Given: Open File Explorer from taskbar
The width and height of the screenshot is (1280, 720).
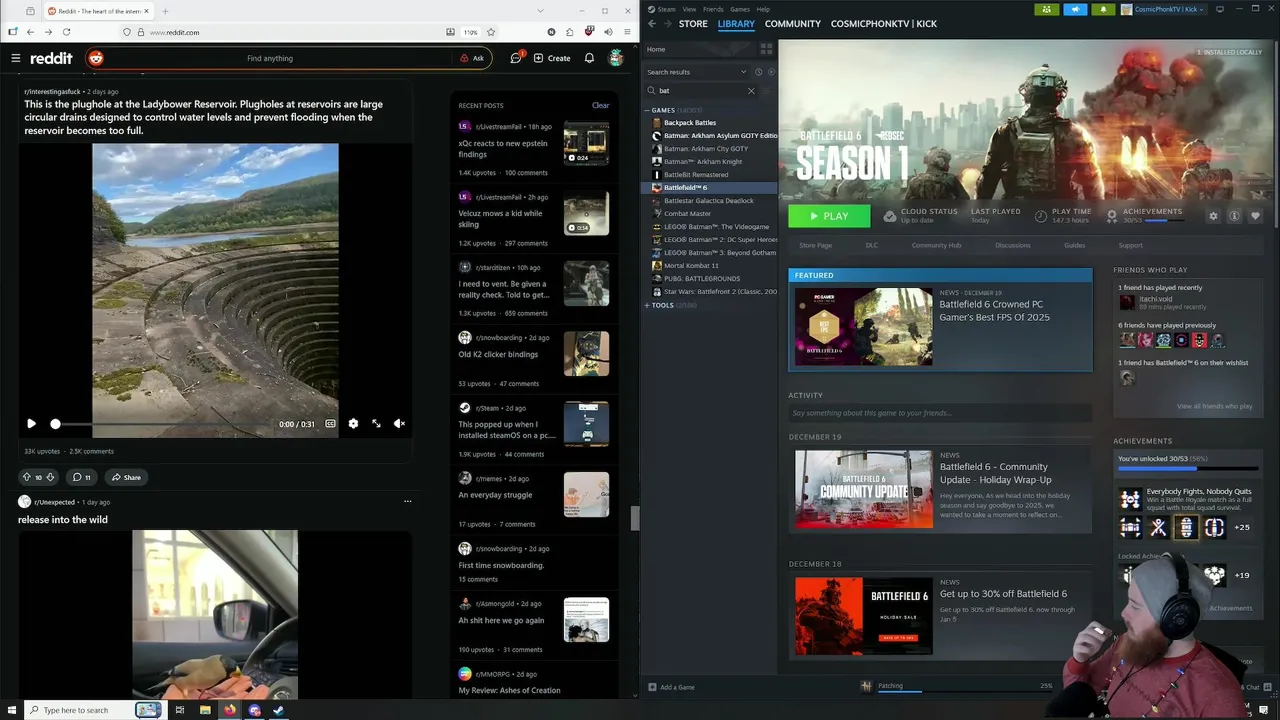Looking at the screenshot, I should [x=205, y=710].
